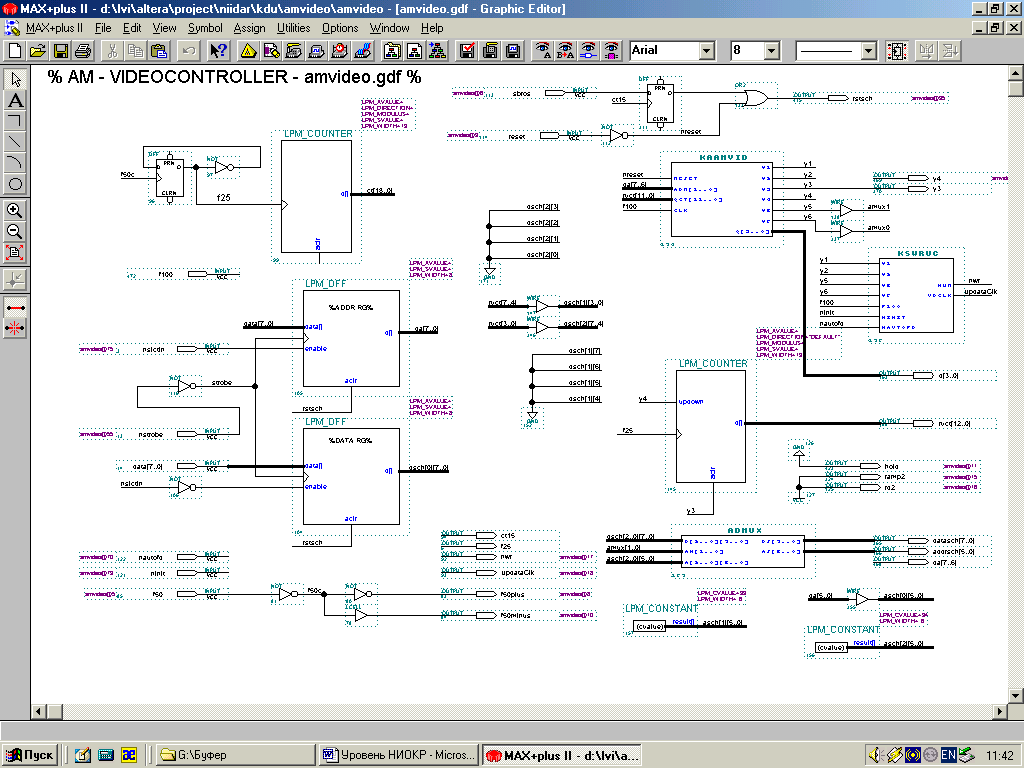1024x768 pixels.
Task: Open the Assign menu
Action: [x=249, y=28]
